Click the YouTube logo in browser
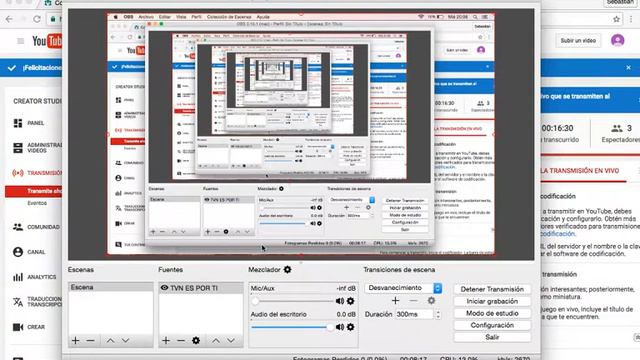Viewport: 640px width, 360px height. click(x=47, y=41)
